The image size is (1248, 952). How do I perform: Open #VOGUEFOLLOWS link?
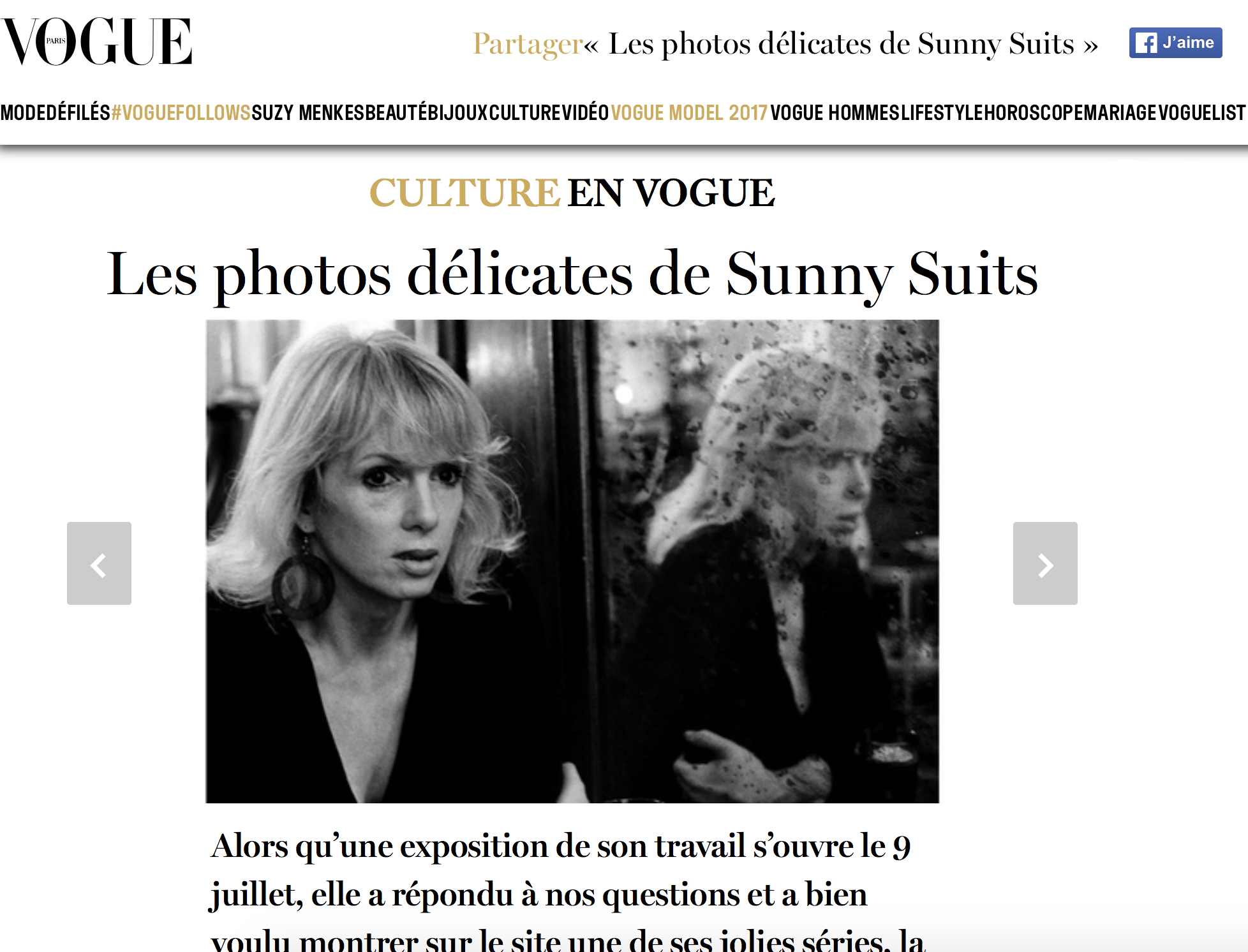pyautogui.click(x=181, y=113)
